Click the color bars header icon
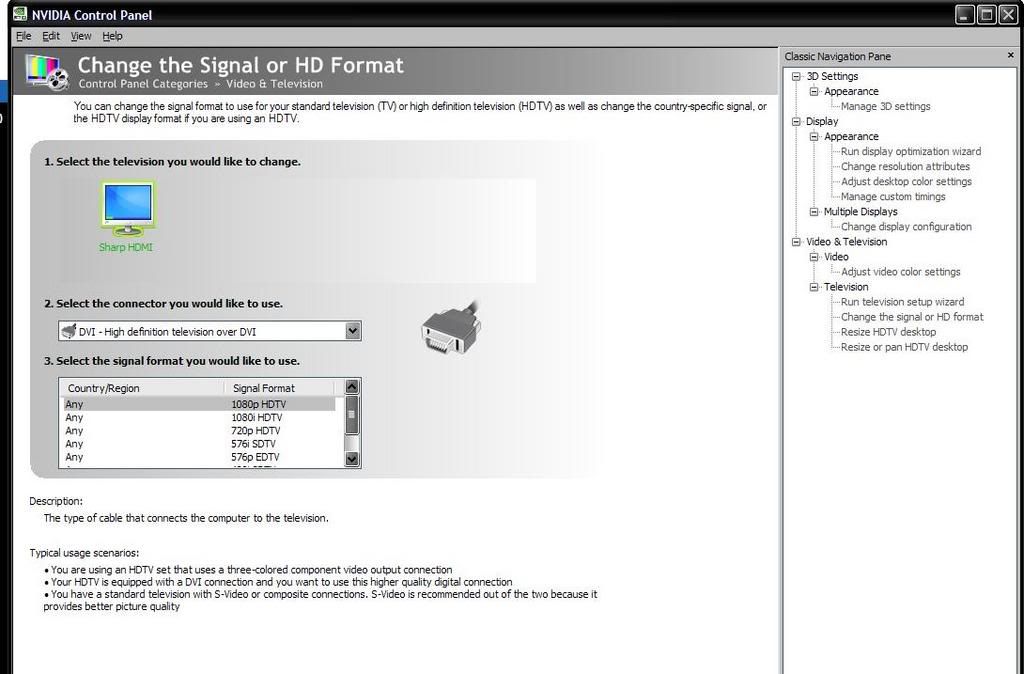The image size is (1024, 674). point(46,72)
